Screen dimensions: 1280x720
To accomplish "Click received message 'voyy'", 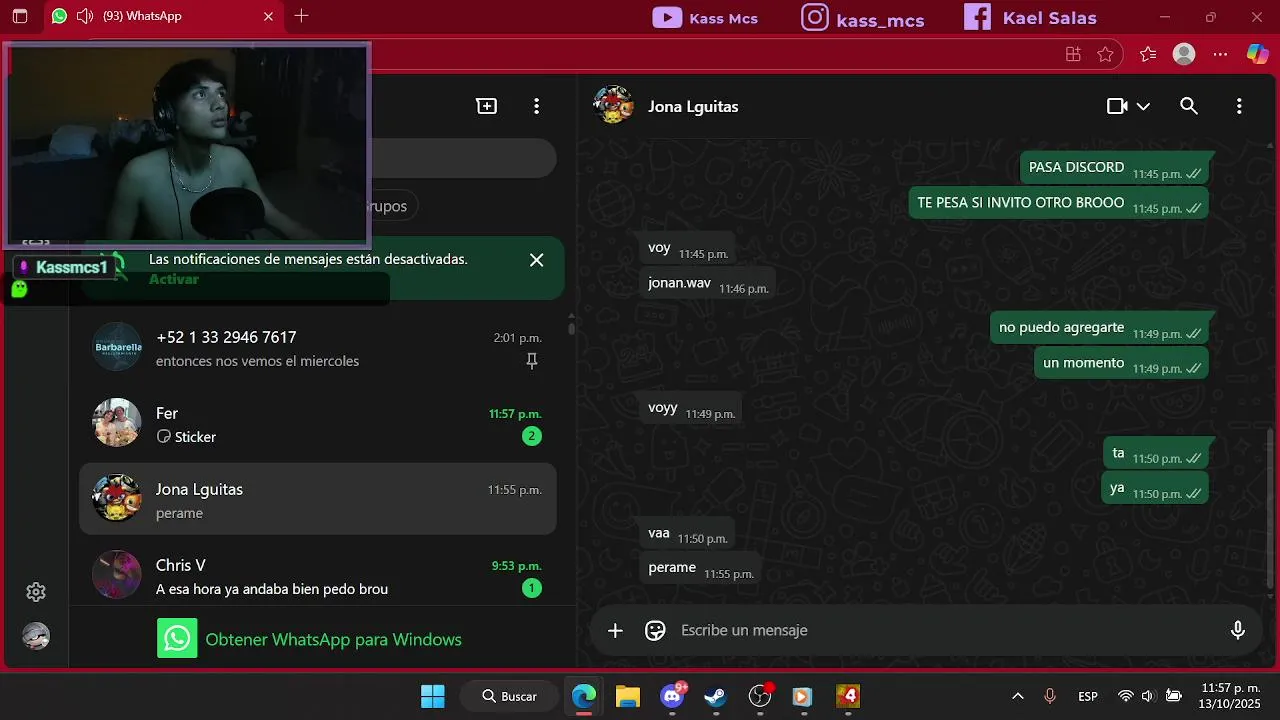I will (x=690, y=408).
